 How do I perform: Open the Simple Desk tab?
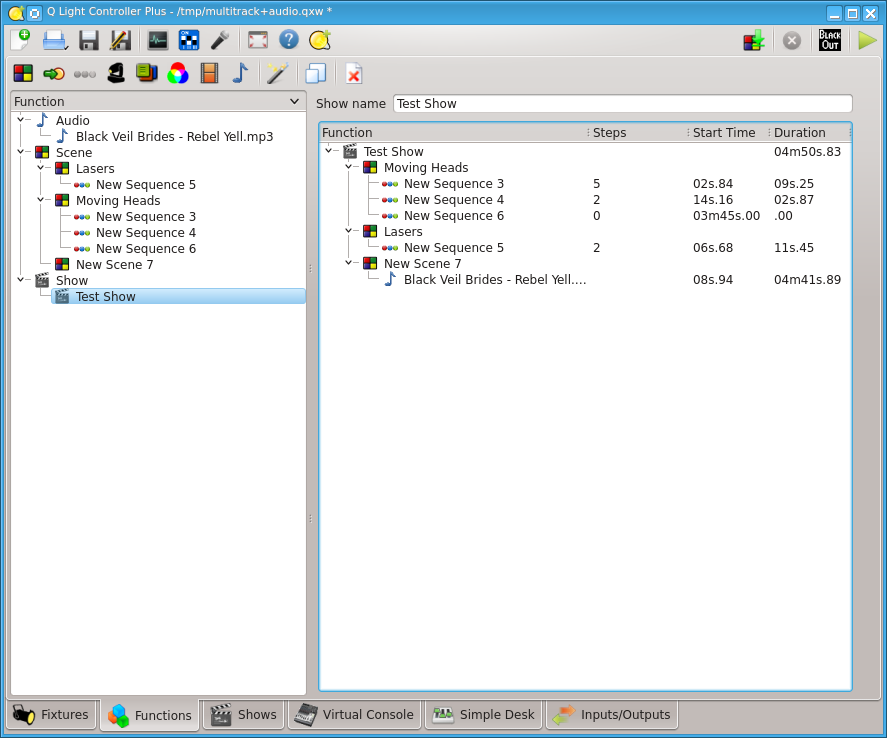coord(483,714)
